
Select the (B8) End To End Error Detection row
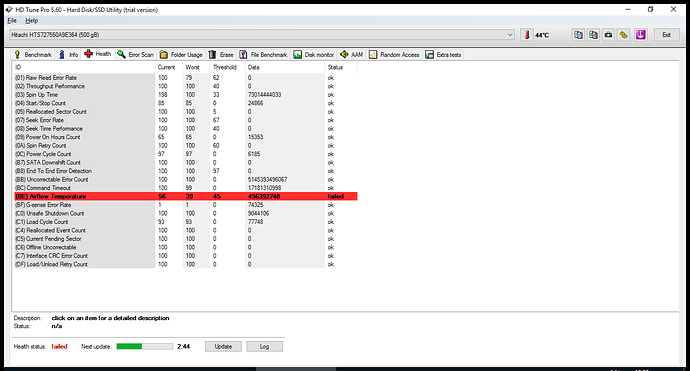(x=185, y=171)
